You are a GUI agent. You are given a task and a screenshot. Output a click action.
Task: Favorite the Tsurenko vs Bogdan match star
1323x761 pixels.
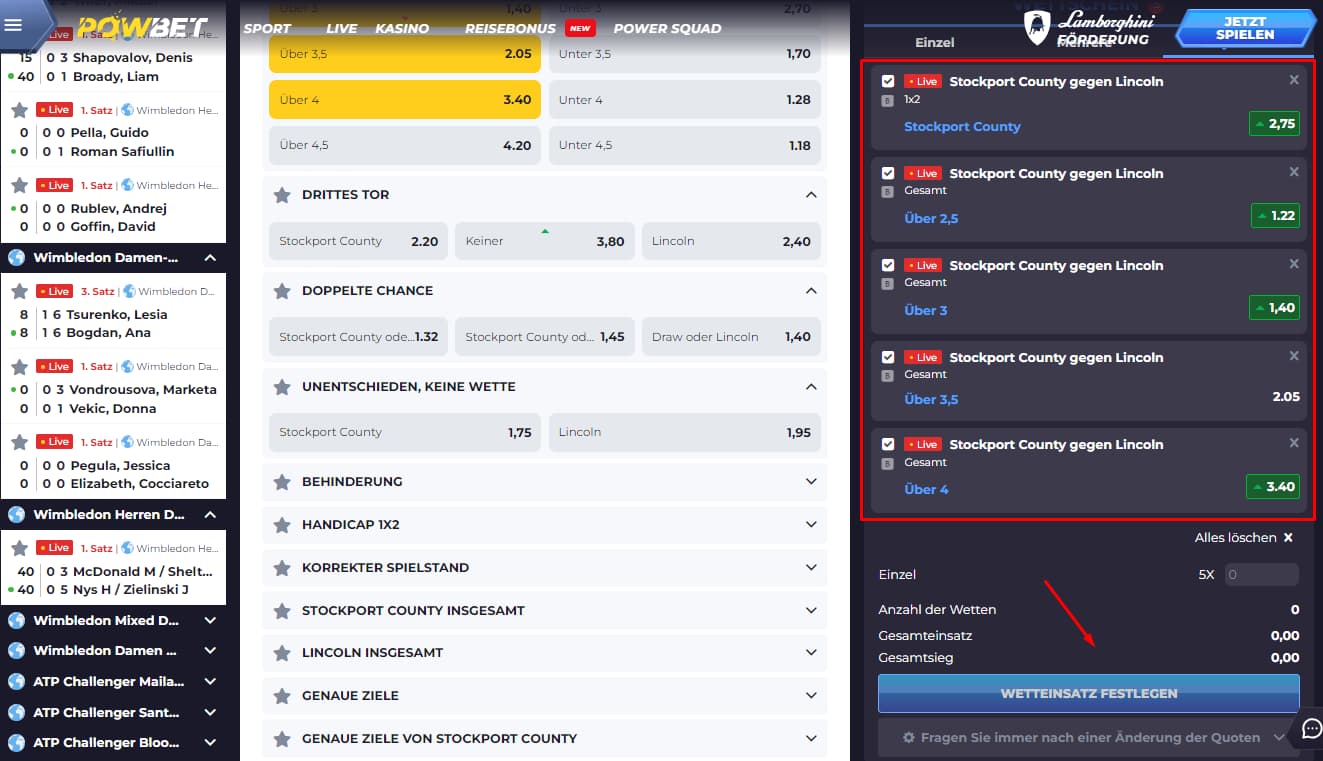point(19,291)
